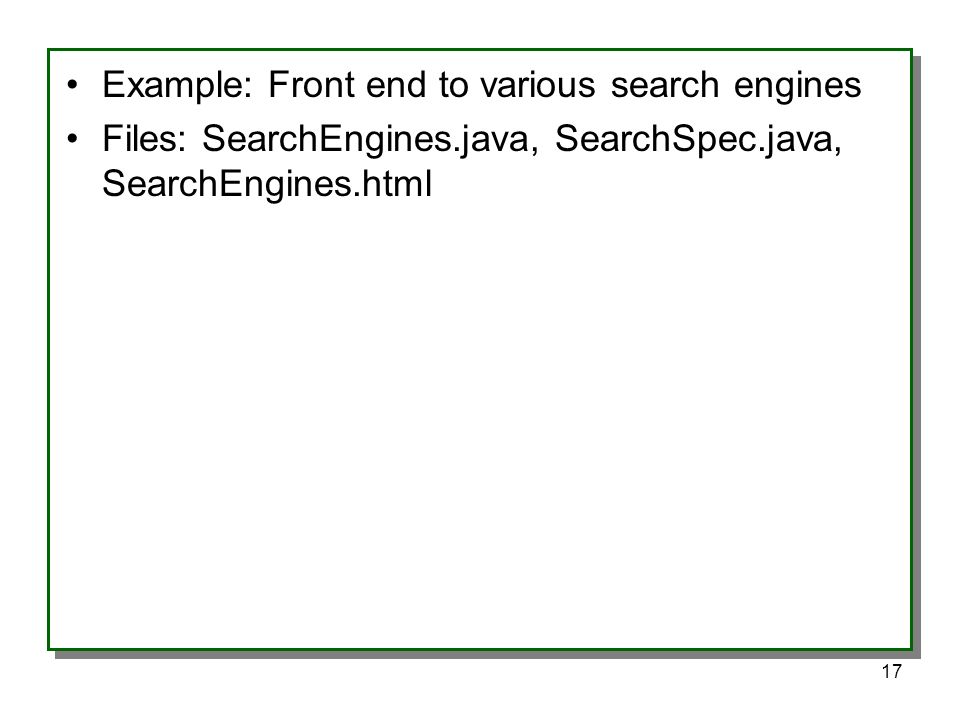This screenshot has height=720, width=960.
Task: Click the empty white area of the slide body
Action: tap(480, 422)
